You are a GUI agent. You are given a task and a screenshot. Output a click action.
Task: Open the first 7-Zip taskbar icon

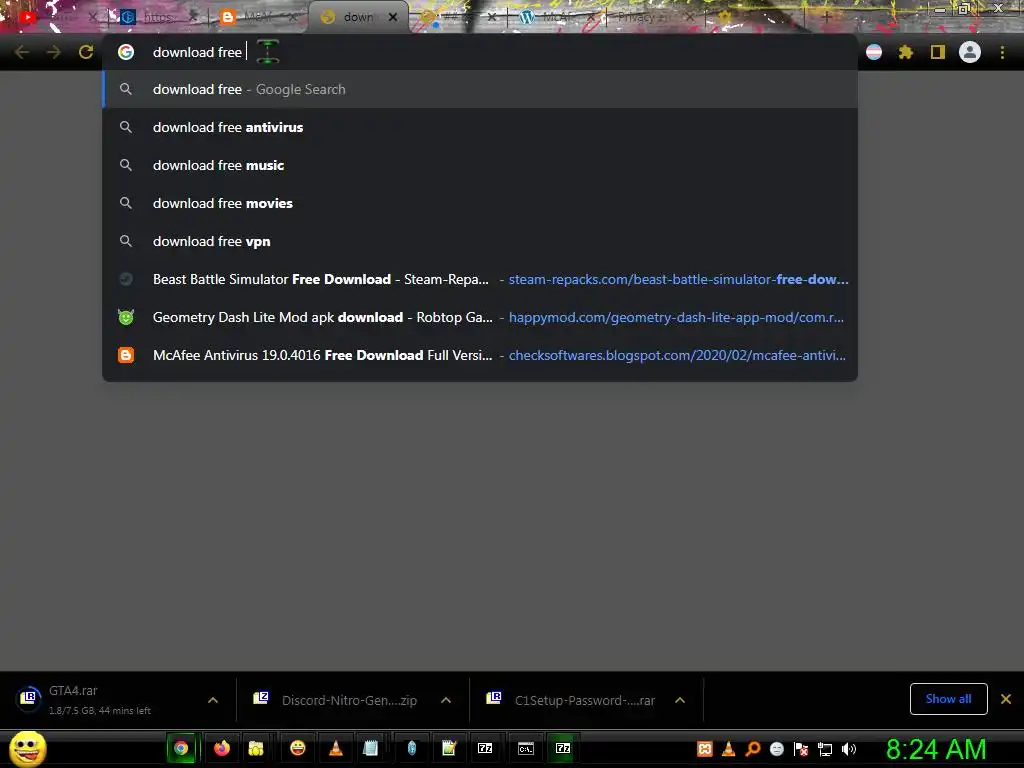[485, 748]
